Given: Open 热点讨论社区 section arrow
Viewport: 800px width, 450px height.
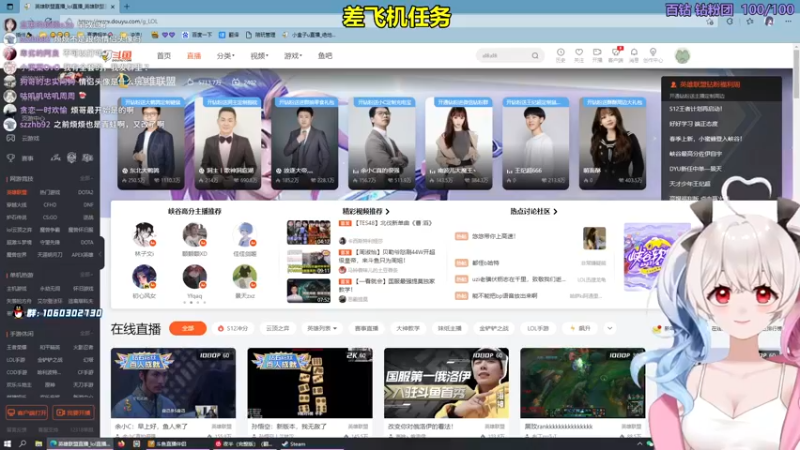Looking at the screenshot, I should click(555, 211).
